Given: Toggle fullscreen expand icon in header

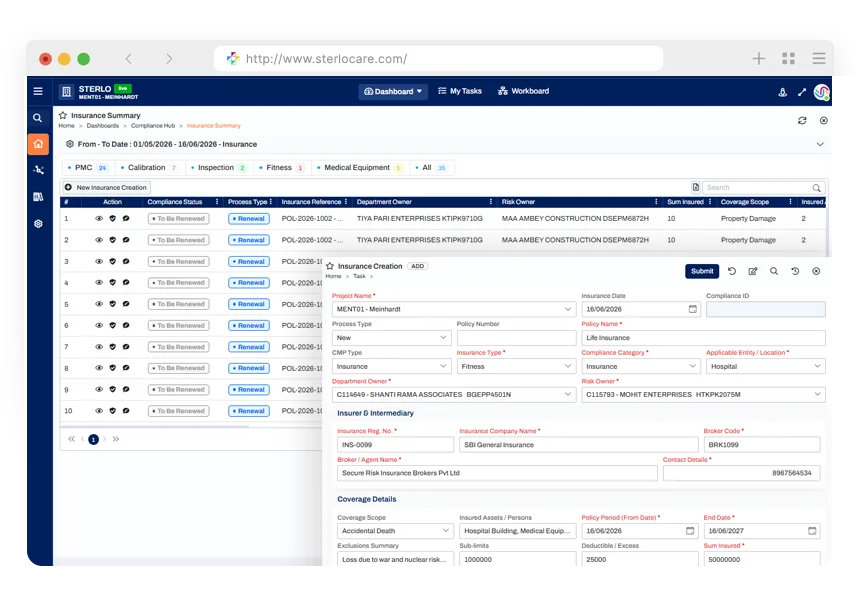Looking at the screenshot, I should (x=802, y=92).
